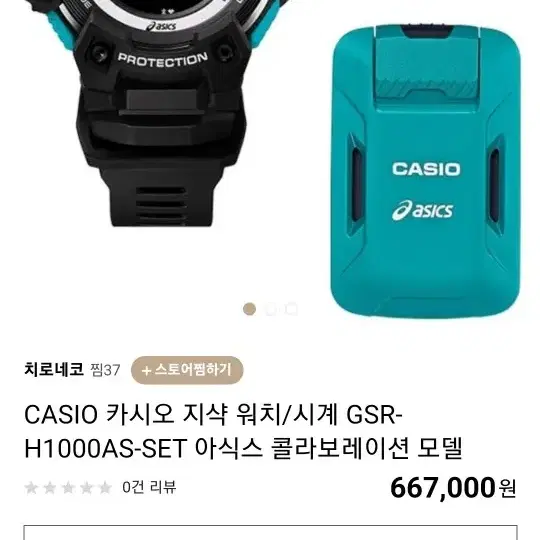Viewport: 540px width, 540px height.
Task: Tap the asics logo on watch bezel
Action: tap(161, 26)
